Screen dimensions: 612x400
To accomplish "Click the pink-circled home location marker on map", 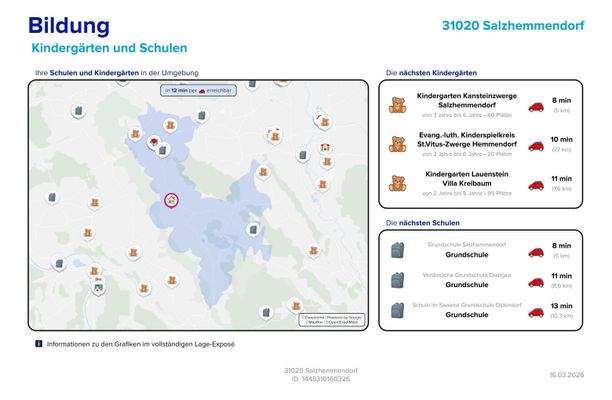I will click(x=171, y=201).
